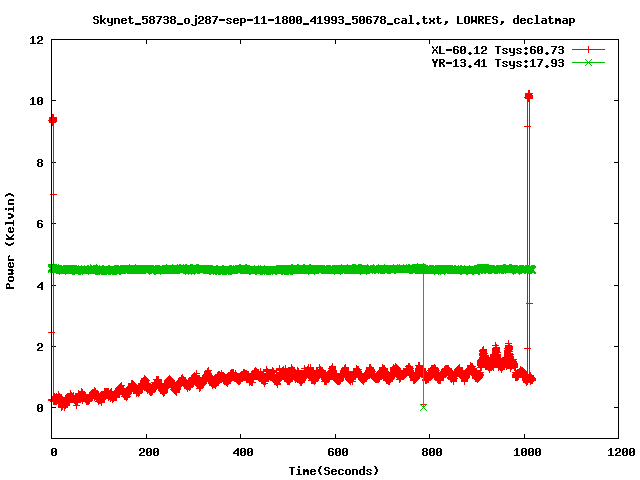
Task: Click the y-axis tick label 8
Action: click(39, 163)
